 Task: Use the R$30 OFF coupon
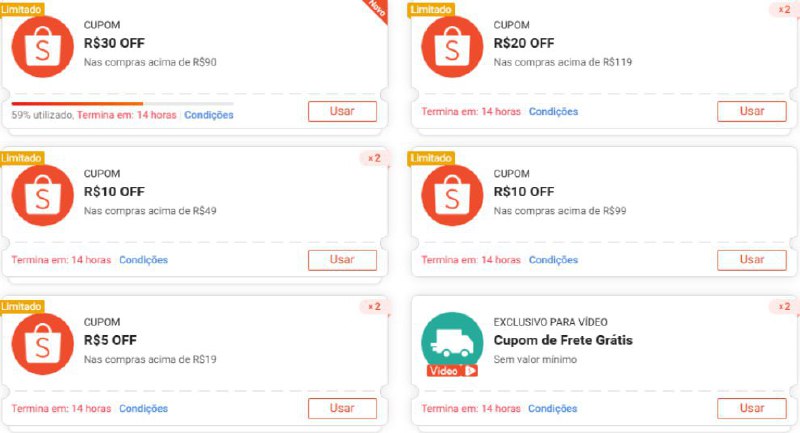click(x=342, y=111)
